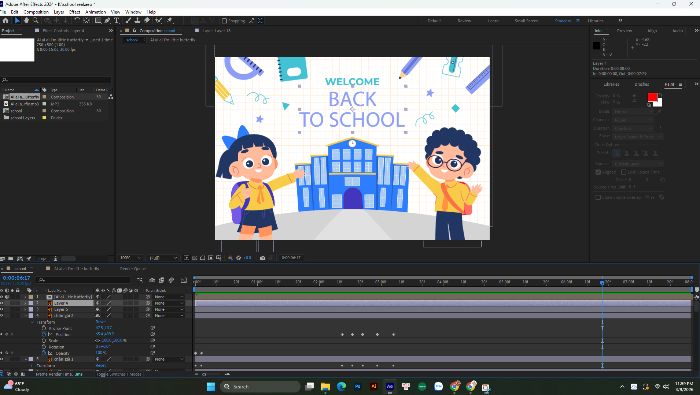Toggle the scale constrain proportions link
Viewport: 700px width, 395px height.
(98, 340)
